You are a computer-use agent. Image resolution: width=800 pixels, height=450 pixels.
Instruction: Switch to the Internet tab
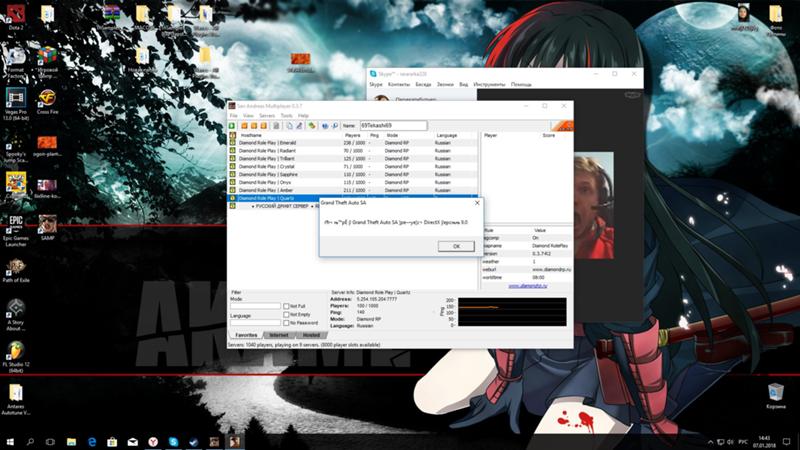pos(279,335)
